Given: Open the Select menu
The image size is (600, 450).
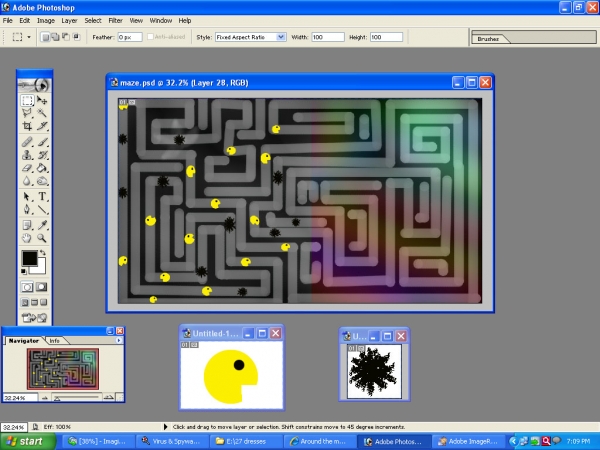Looking at the screenshot, I should (93, 21).
